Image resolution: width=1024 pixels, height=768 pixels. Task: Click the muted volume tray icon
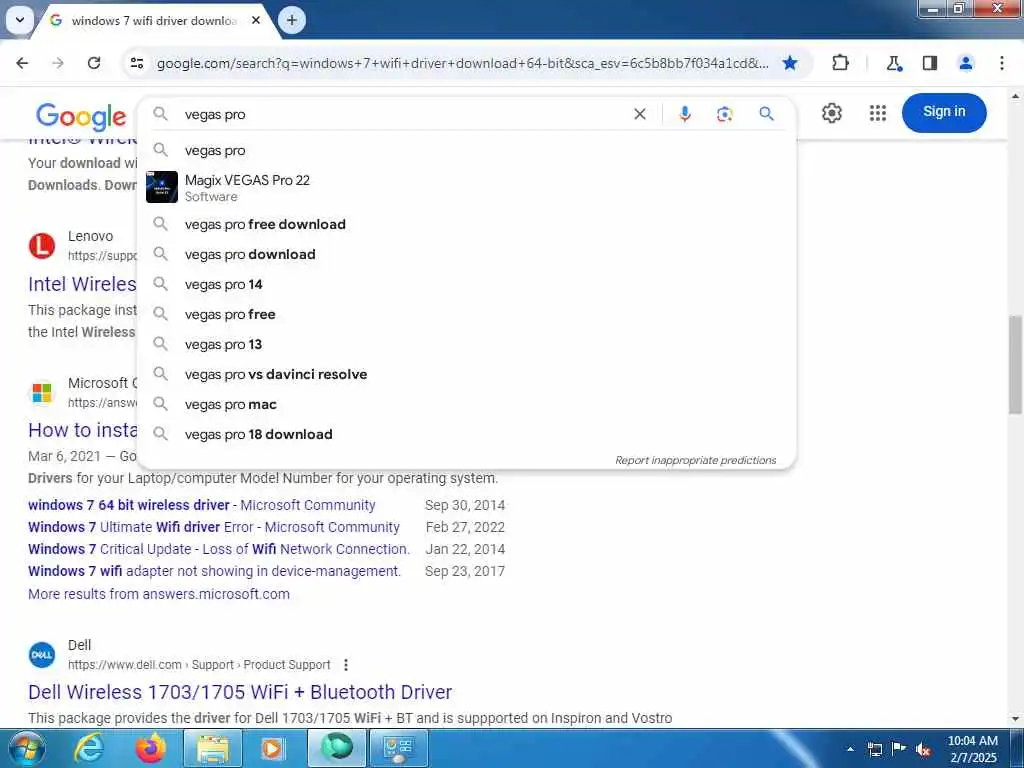click(923, 750)
